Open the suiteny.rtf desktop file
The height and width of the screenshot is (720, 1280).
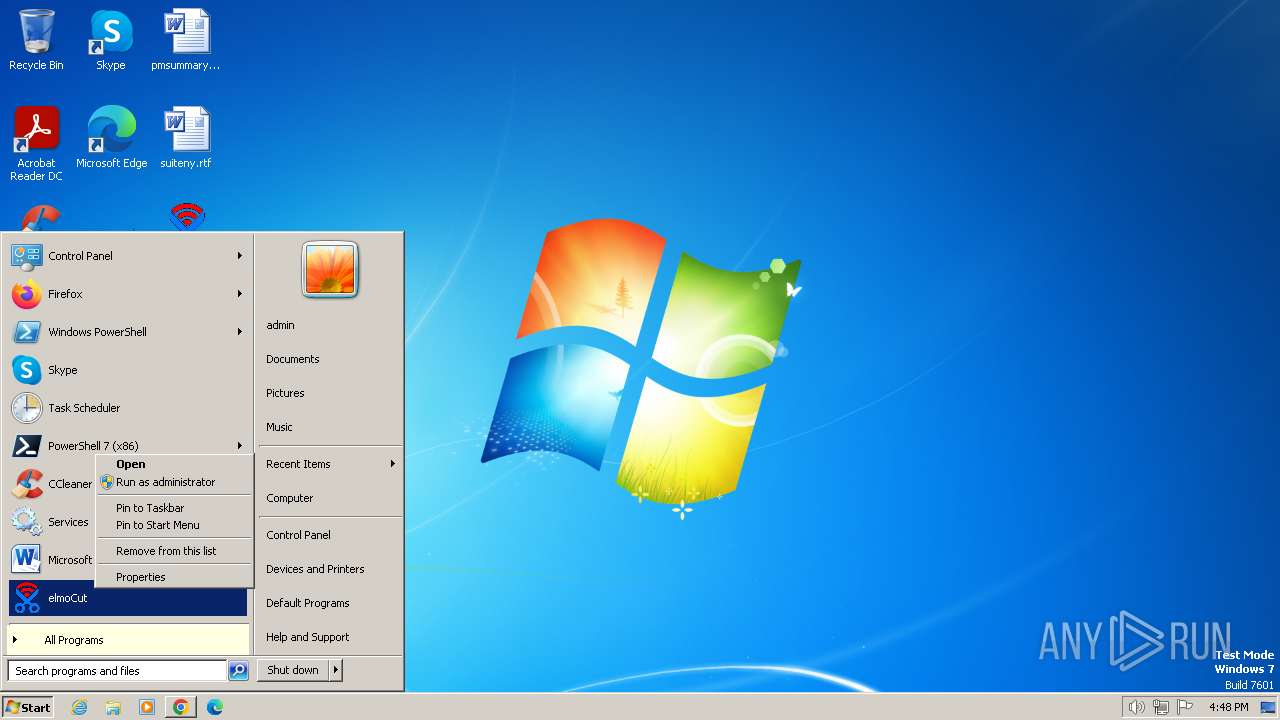tap(186, 137)
